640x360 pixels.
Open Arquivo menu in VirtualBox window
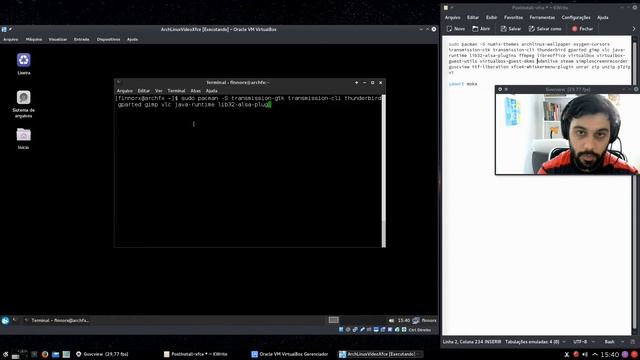pyautogui.click(x=11, y=40)
